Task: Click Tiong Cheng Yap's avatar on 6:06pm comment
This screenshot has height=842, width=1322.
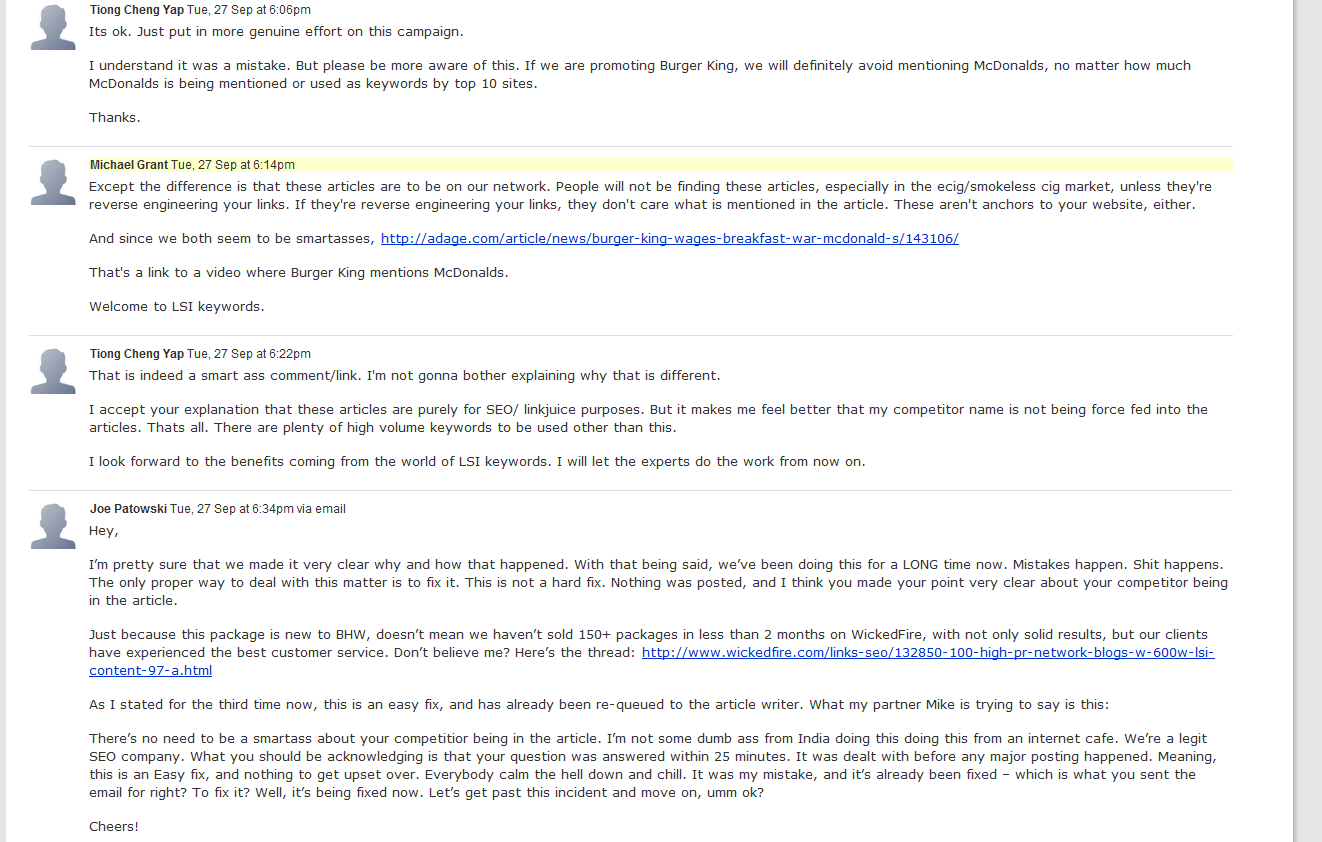Action: [x=53, y=26]
